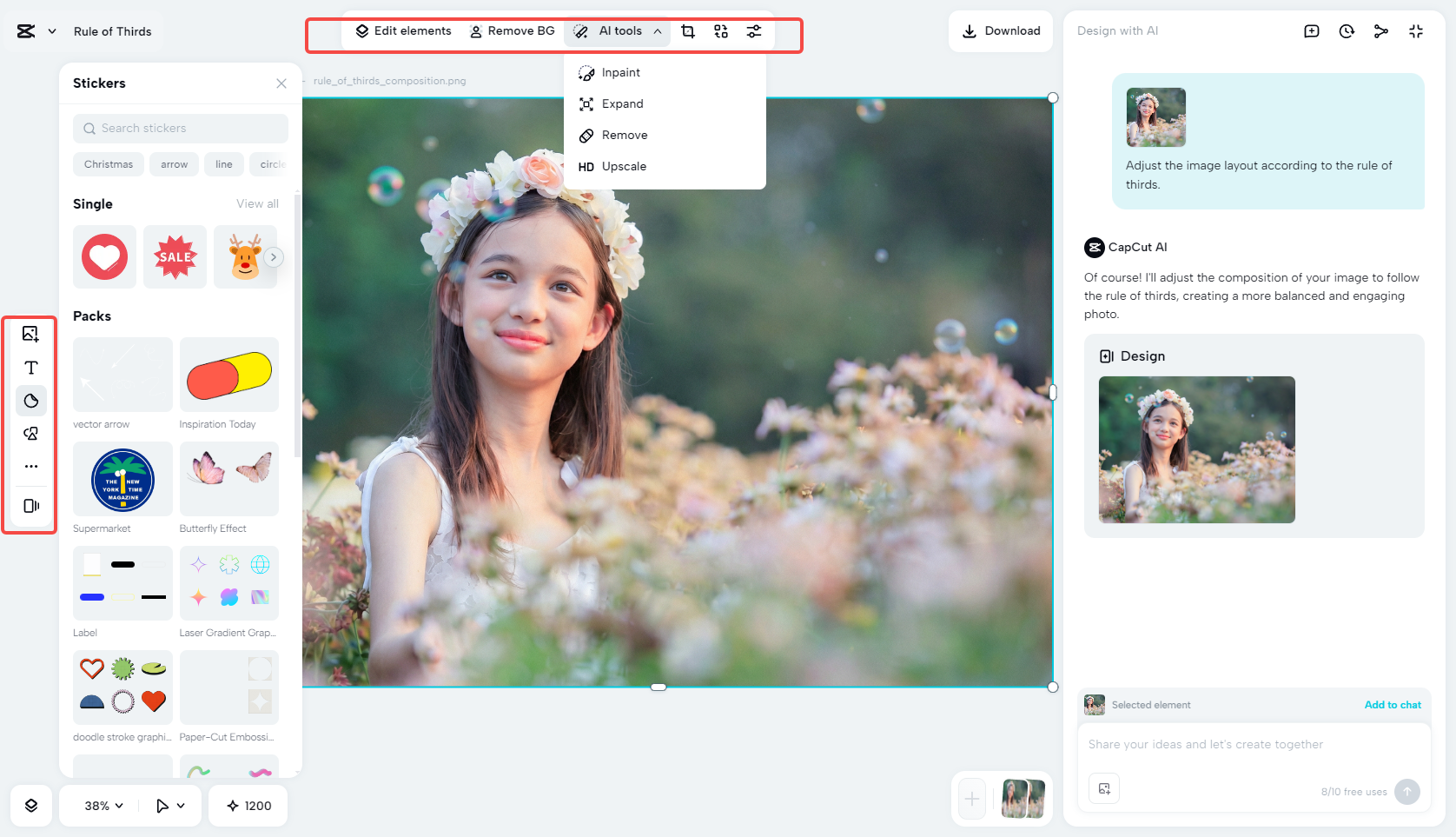This screenshot has width=1456, height=837.
Task: Open the Laser Gradient Graphics pack
Action: click(x=229, y=583)
